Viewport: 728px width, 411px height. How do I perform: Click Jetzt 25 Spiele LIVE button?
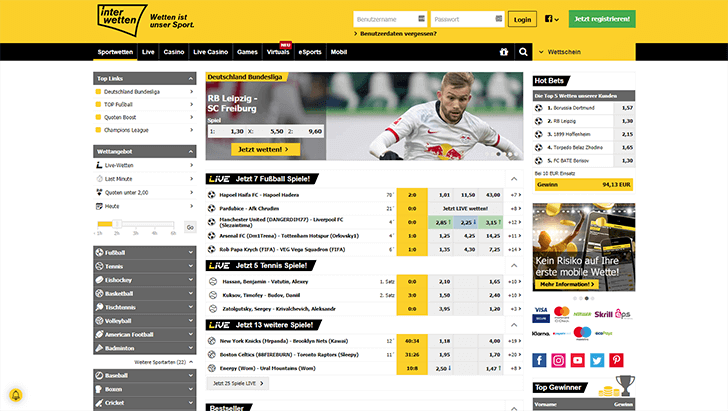coord(238,383)
